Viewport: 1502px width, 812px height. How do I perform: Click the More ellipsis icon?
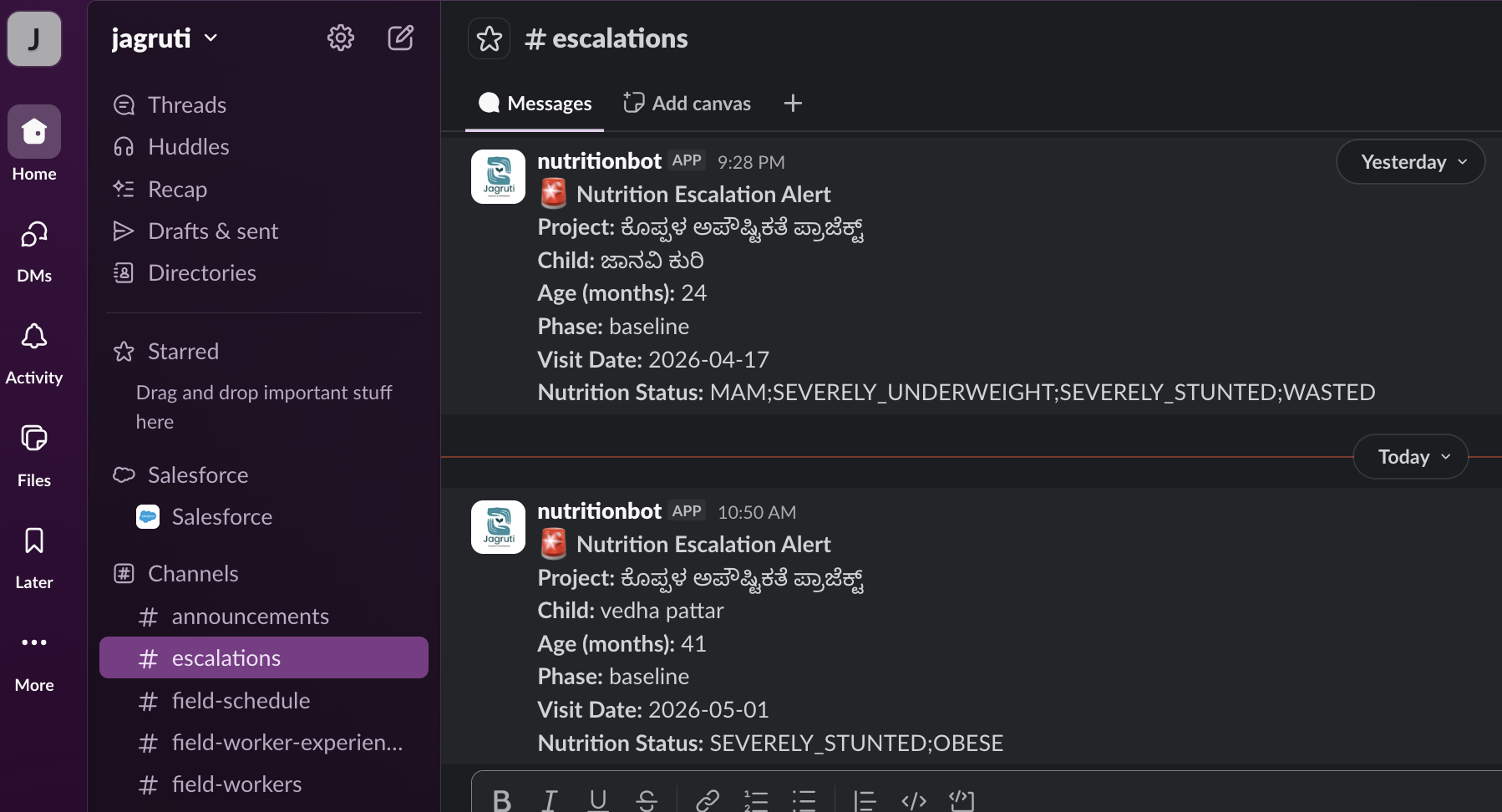tap(34, 642)
